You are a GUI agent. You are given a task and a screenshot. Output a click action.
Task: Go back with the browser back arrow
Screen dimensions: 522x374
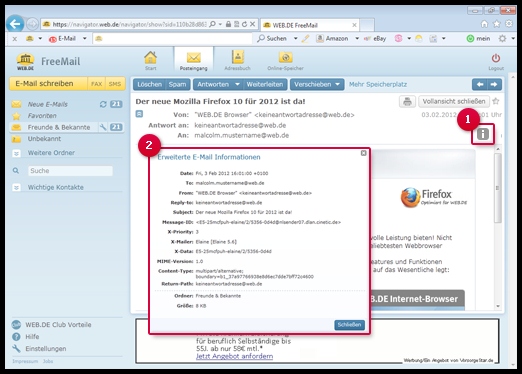click(x=15, y=24)
